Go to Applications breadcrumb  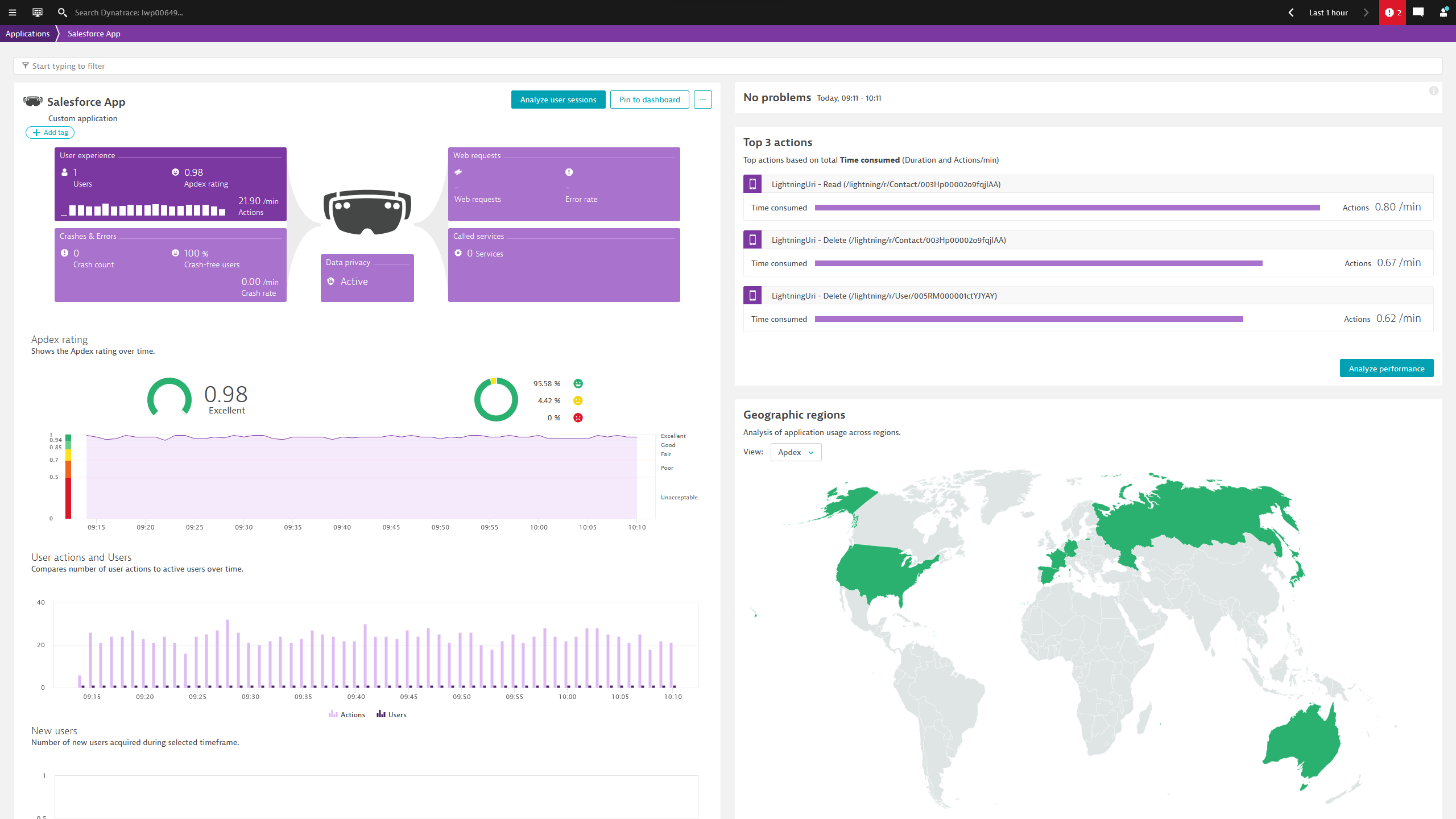pyautogui.click(x=27, y=34)
